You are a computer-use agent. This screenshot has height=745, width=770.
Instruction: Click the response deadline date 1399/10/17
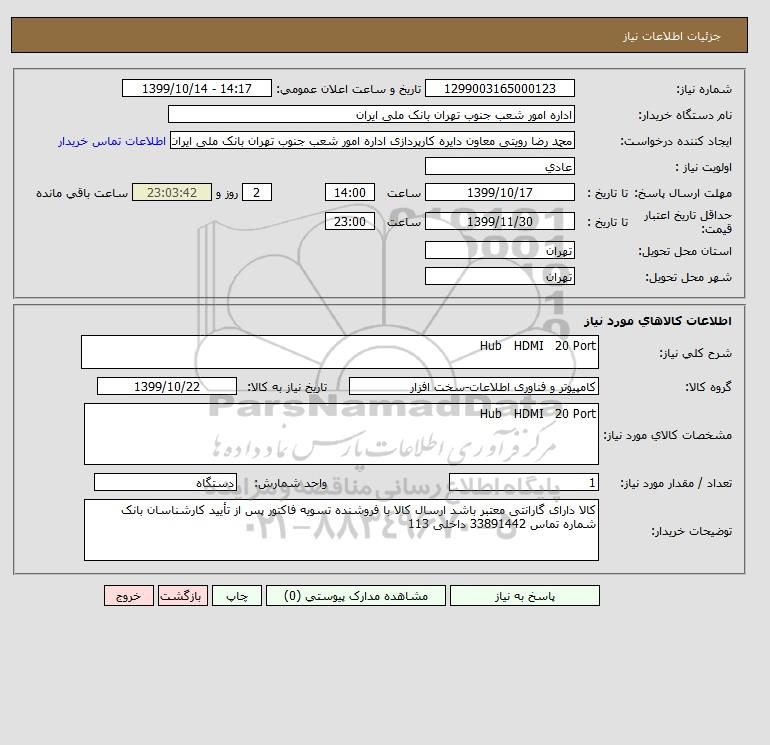coord(499,193)
